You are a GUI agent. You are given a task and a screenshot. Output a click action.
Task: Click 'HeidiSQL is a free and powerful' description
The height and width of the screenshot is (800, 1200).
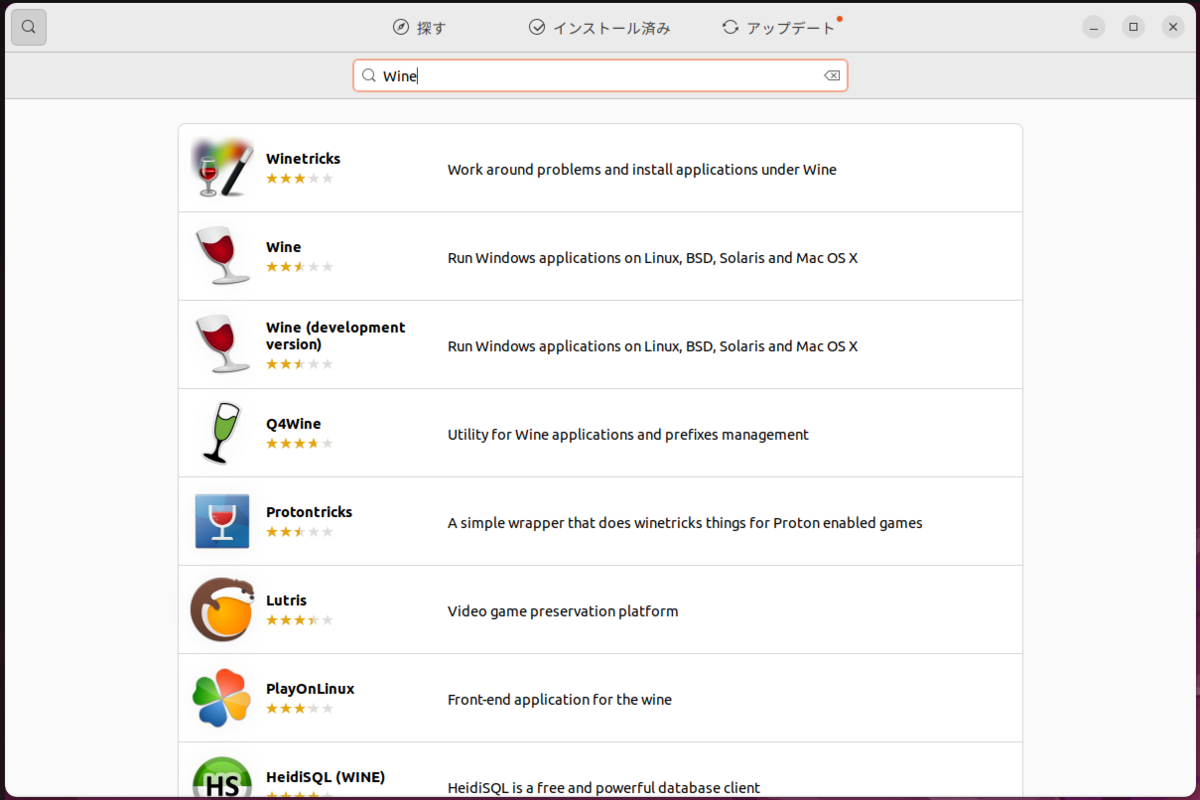[604, 788]
